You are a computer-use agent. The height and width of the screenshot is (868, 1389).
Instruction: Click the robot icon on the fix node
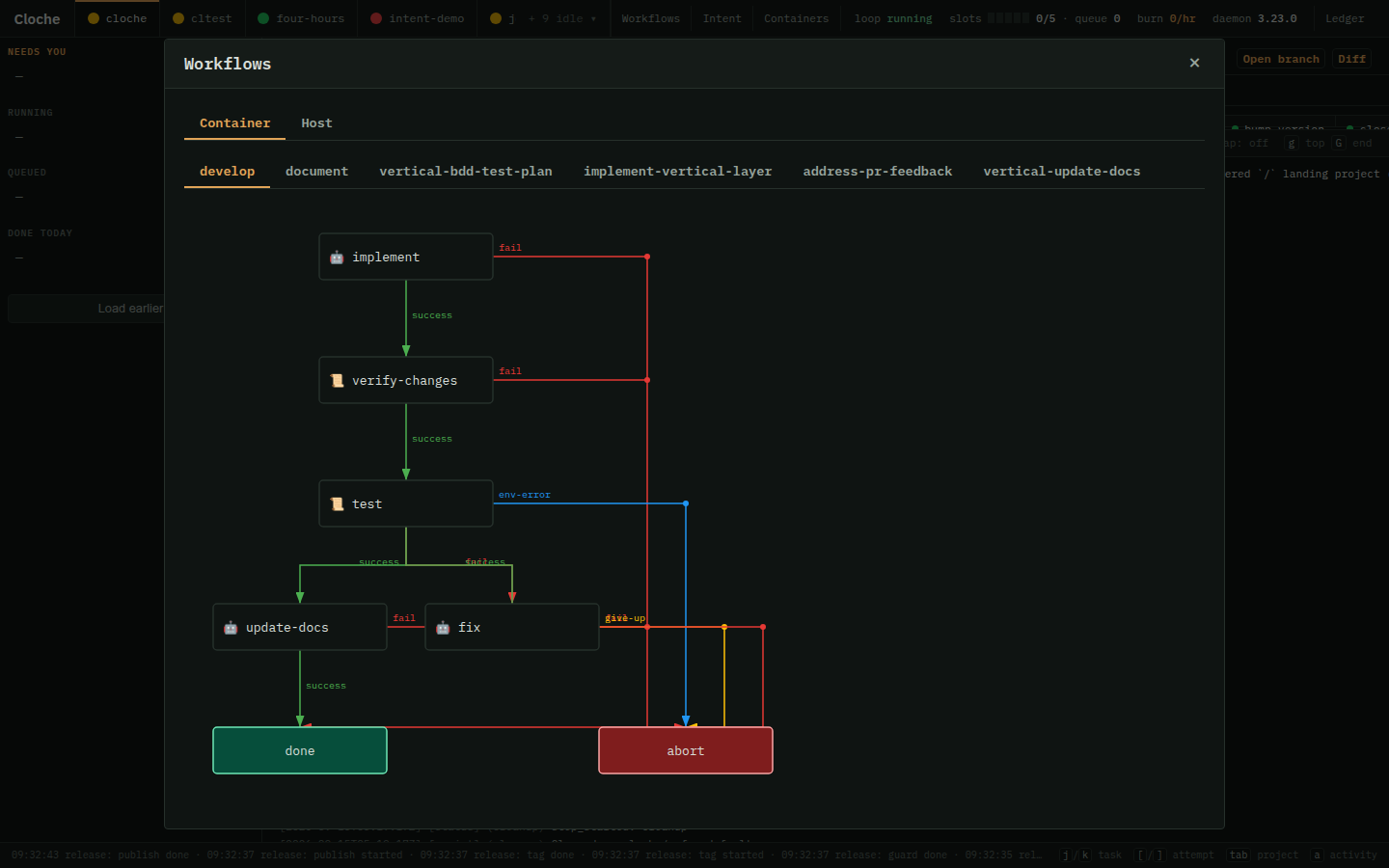point(443,628)
